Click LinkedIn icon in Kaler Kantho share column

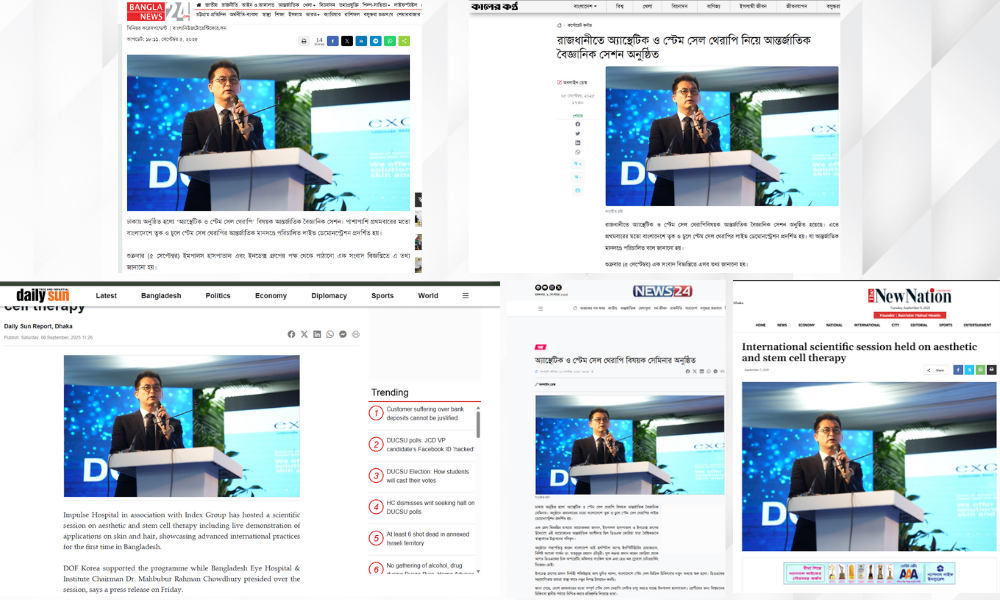(x=578, y=143)
